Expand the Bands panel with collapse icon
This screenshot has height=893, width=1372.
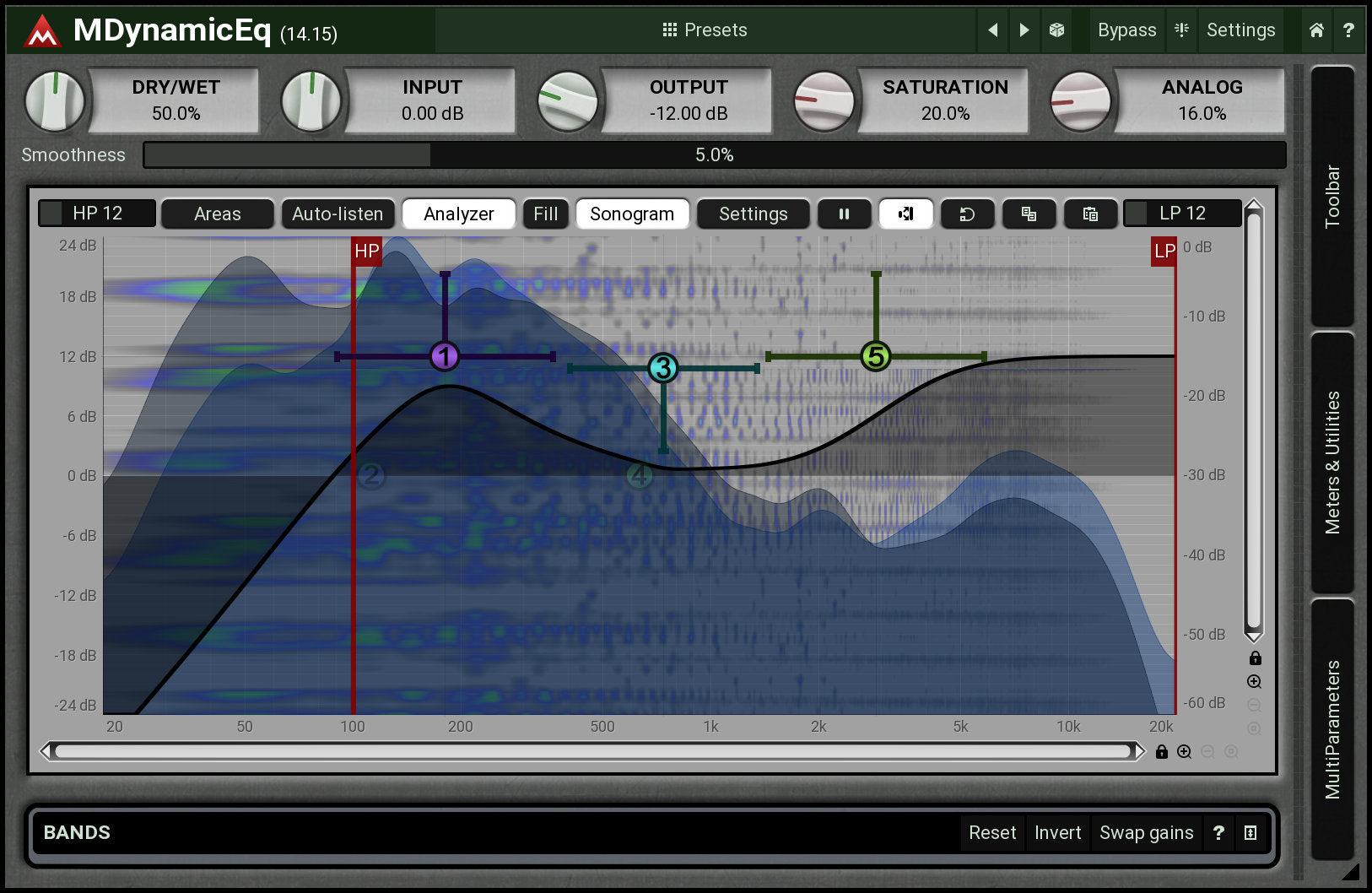coord(1250,833)
